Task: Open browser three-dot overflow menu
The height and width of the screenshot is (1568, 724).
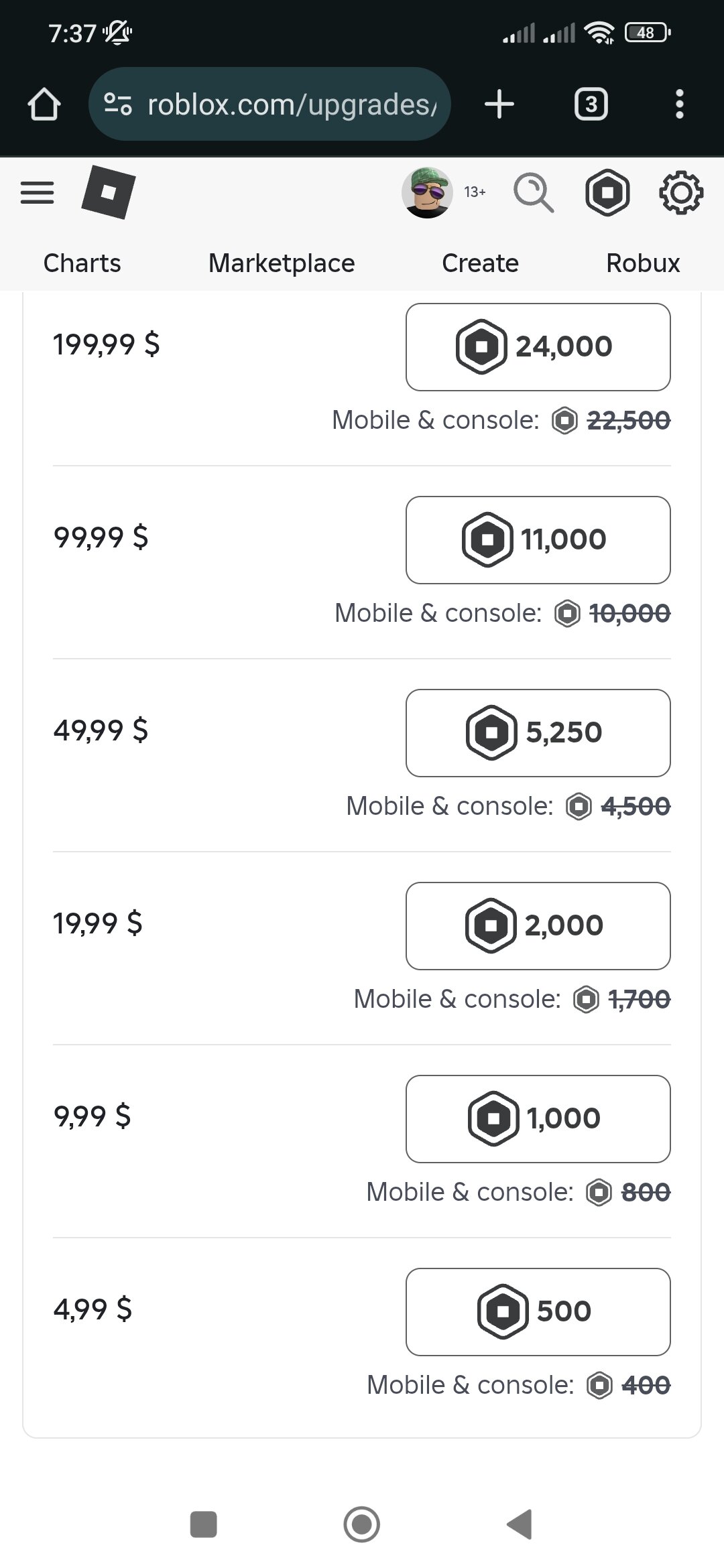Action: (680, 105)
